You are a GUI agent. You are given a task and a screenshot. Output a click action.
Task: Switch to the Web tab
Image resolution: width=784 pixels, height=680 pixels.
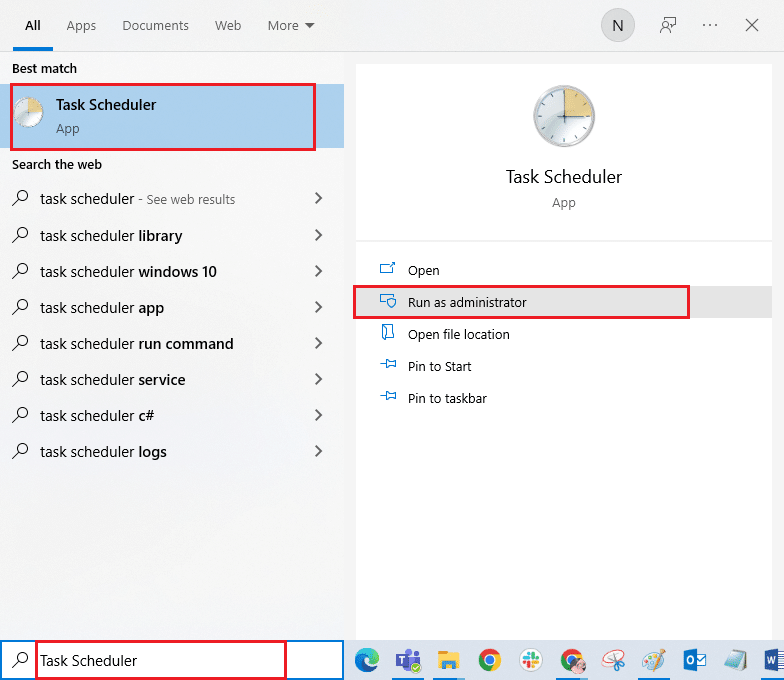tap(228, 26)
